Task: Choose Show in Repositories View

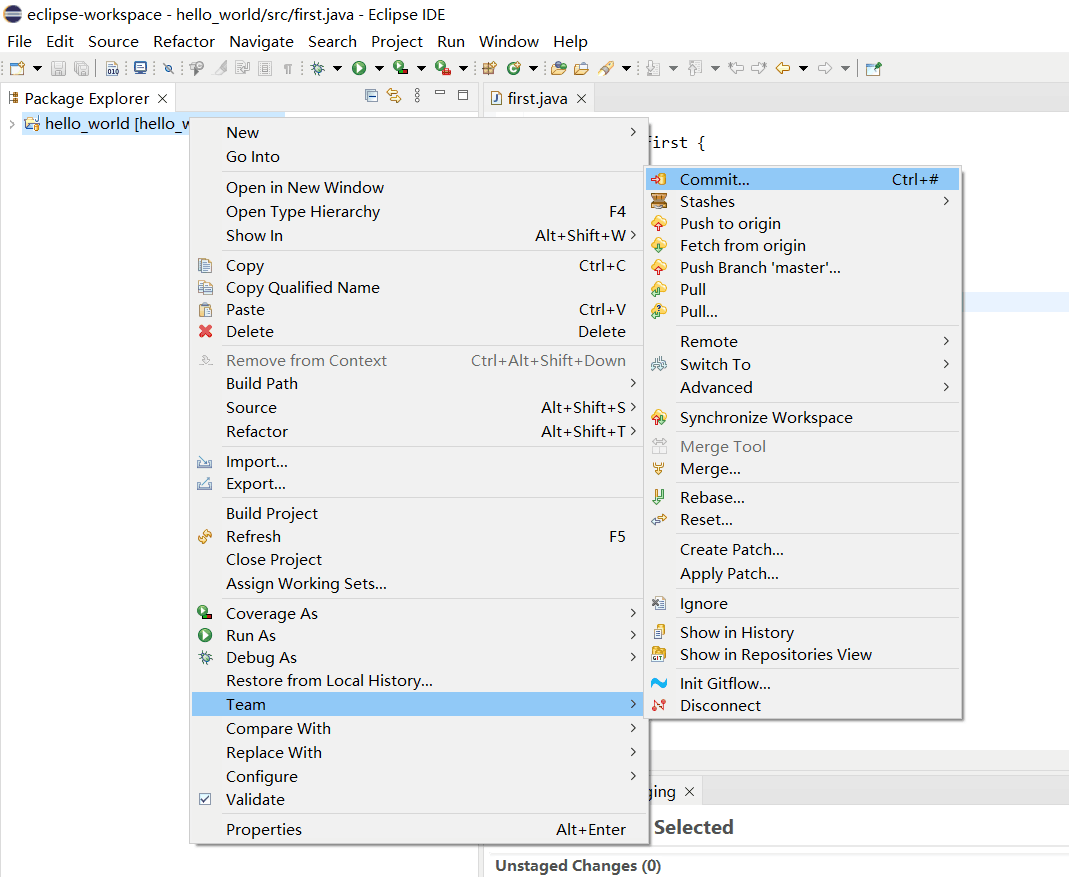Action: (802, 655)
